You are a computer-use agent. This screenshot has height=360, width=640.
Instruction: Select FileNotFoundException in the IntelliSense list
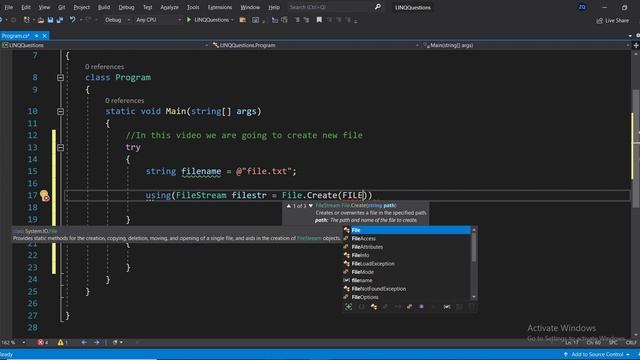[407, 289]
